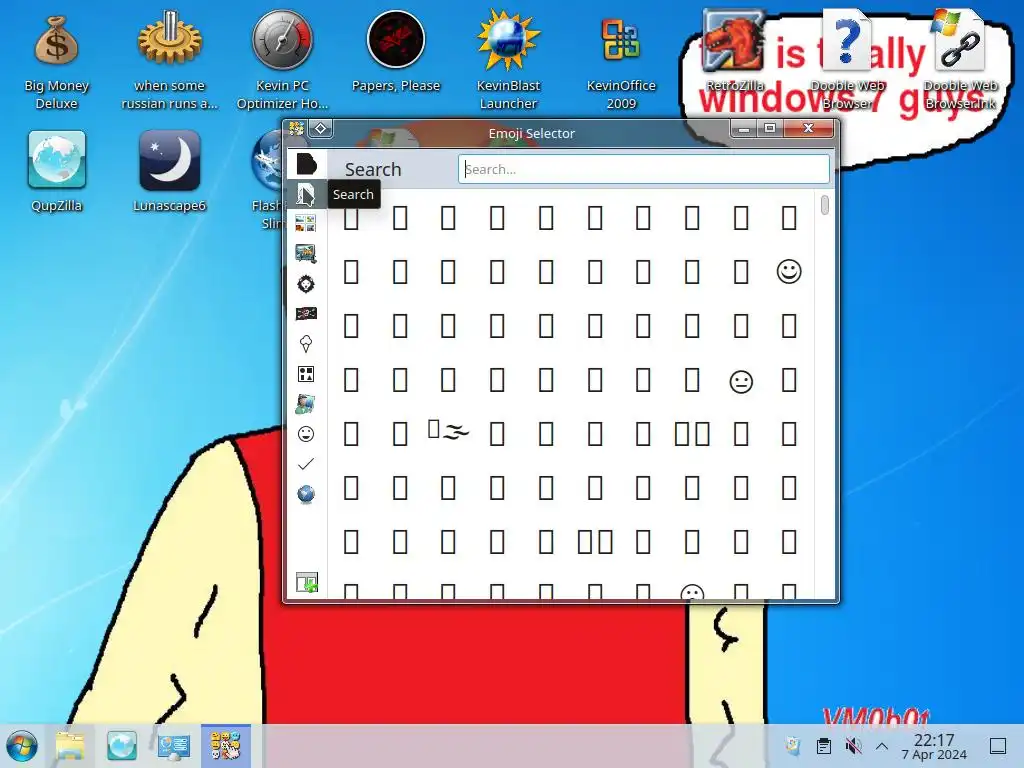Select the Big Money Deluxe desktop icon
Viewport: 1024px width, 768px height.
tap(57, 63)
